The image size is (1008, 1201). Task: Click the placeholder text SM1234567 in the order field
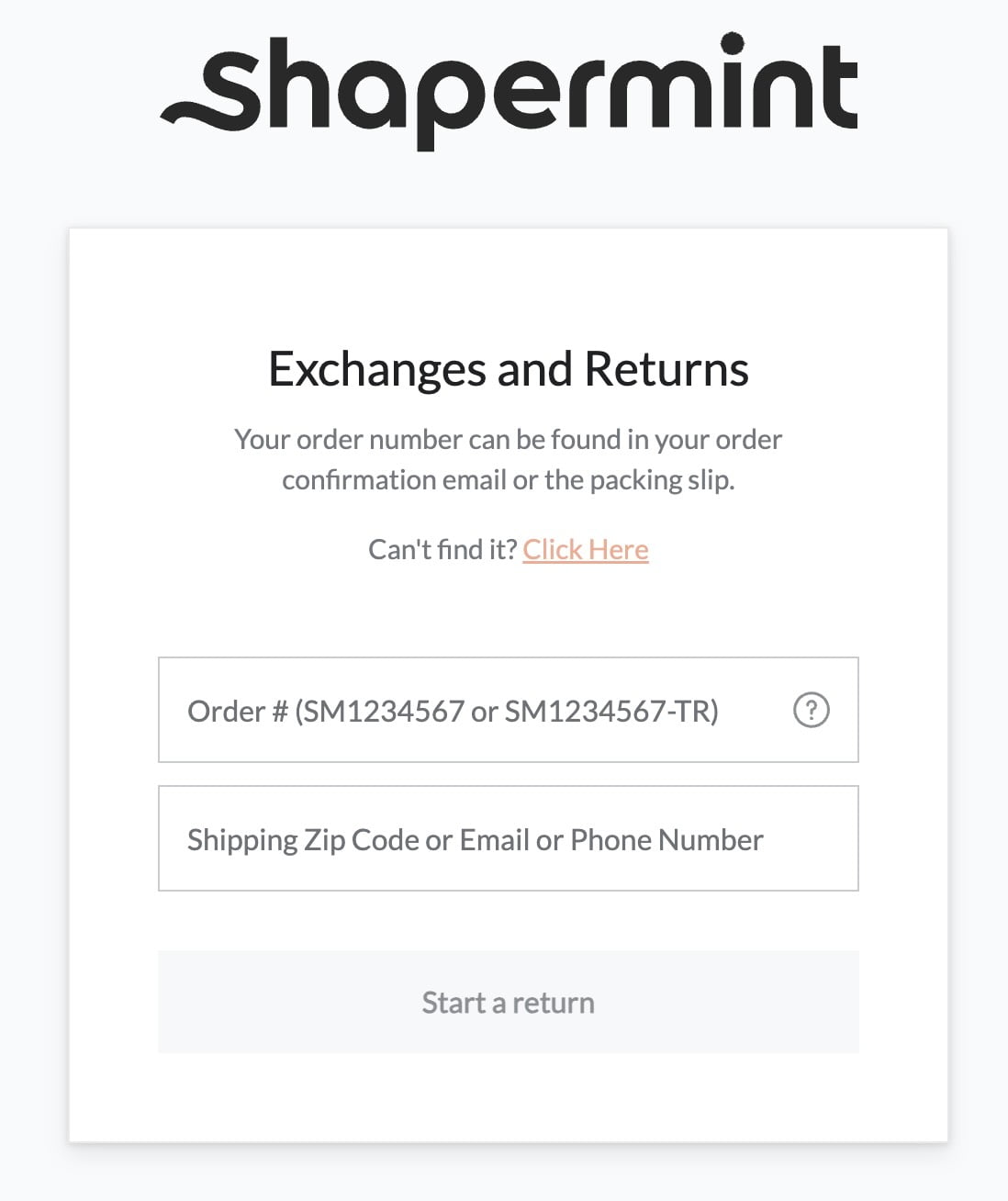(x=386, y=711)
